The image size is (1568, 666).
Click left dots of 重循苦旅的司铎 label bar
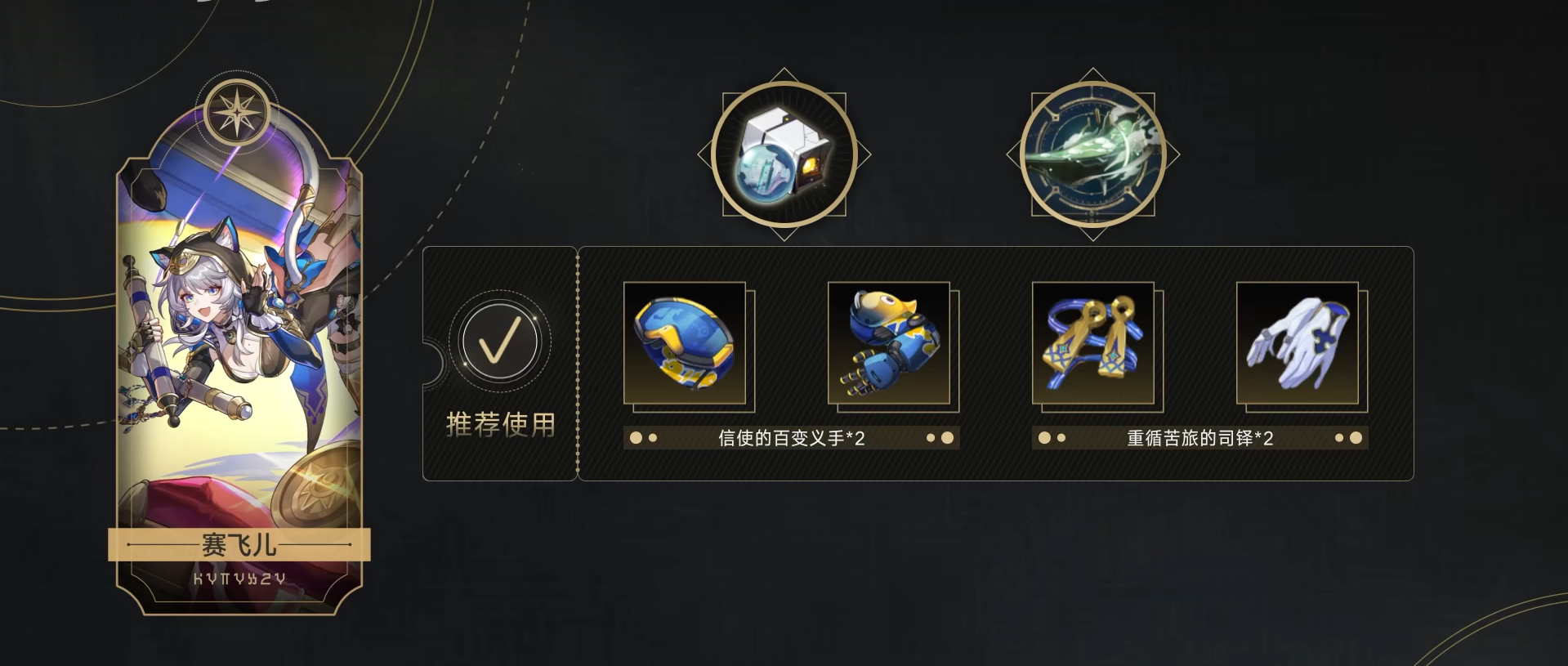(x=1052, y=438)
